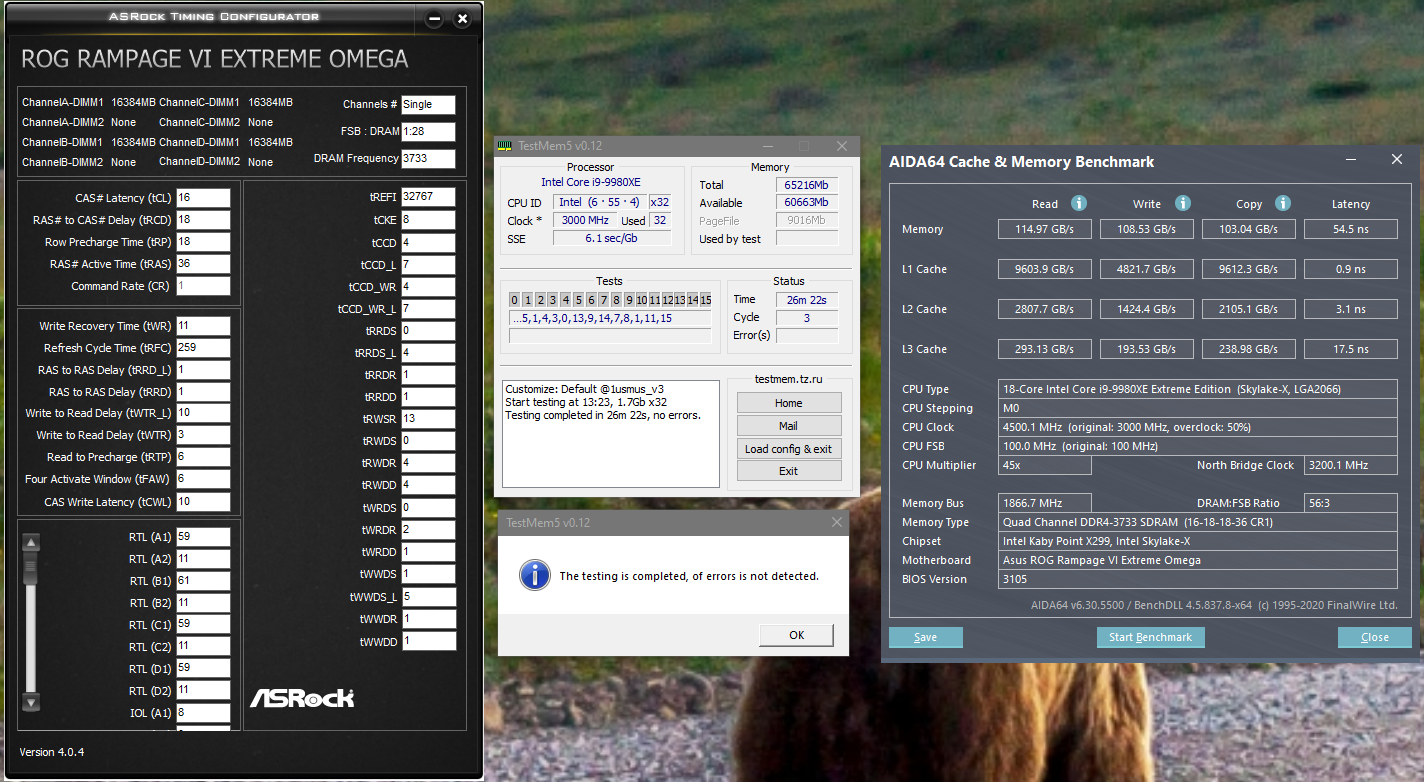
Task: Close the ASRock Timing Configurator window
Action: coord(462,18)
